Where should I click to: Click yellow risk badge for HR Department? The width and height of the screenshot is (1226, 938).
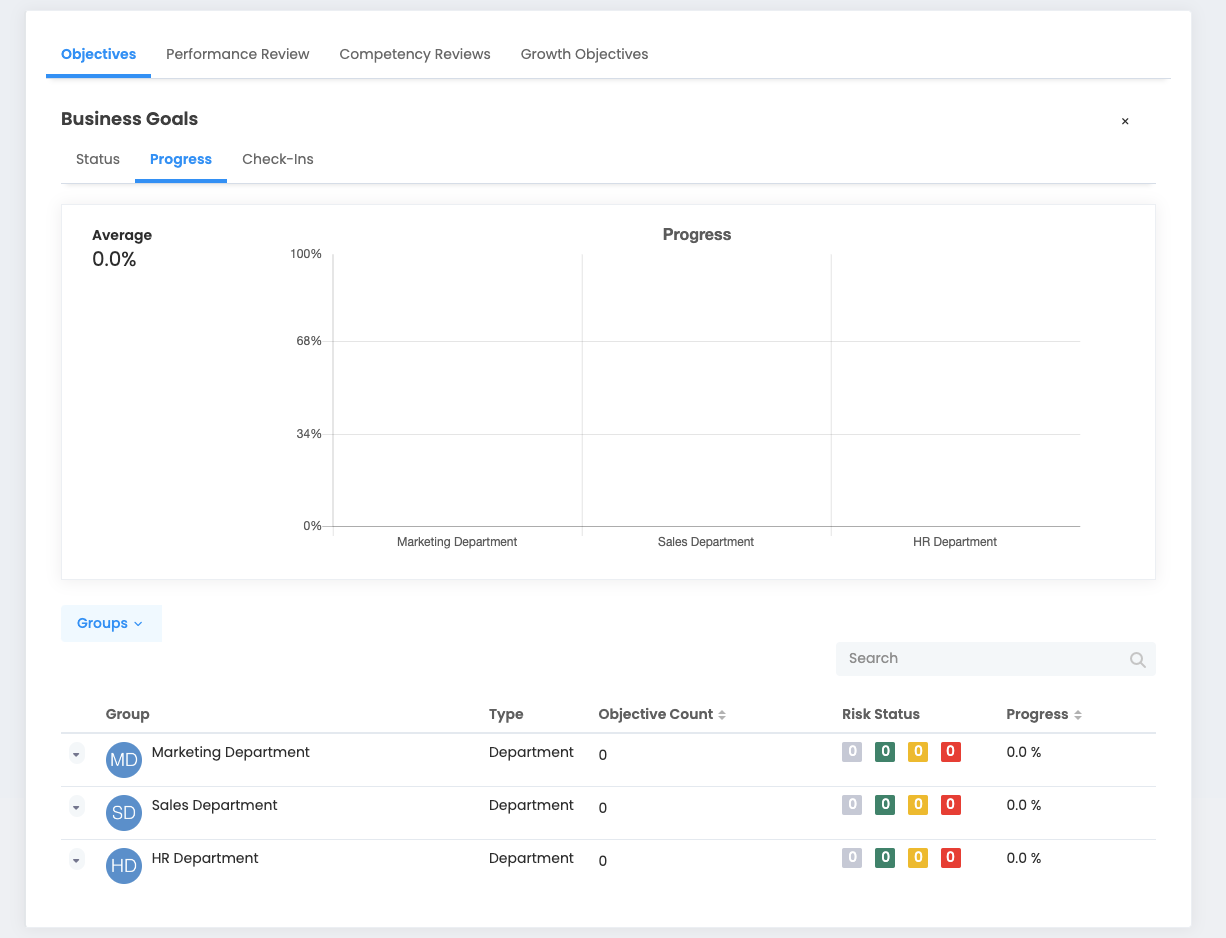coord(918,858)
